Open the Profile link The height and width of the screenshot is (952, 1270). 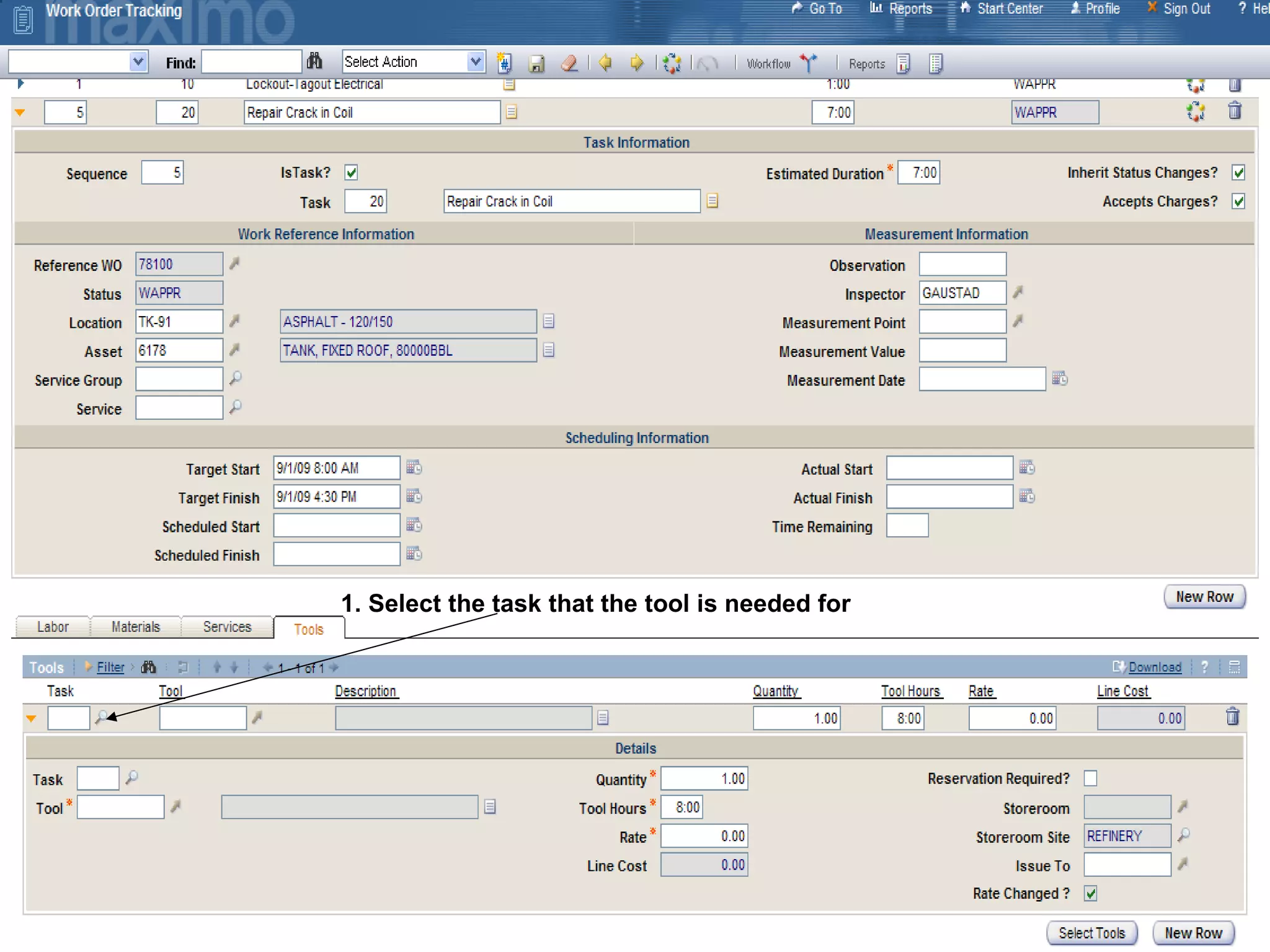pyautogui.click(x=1095, y=9)
